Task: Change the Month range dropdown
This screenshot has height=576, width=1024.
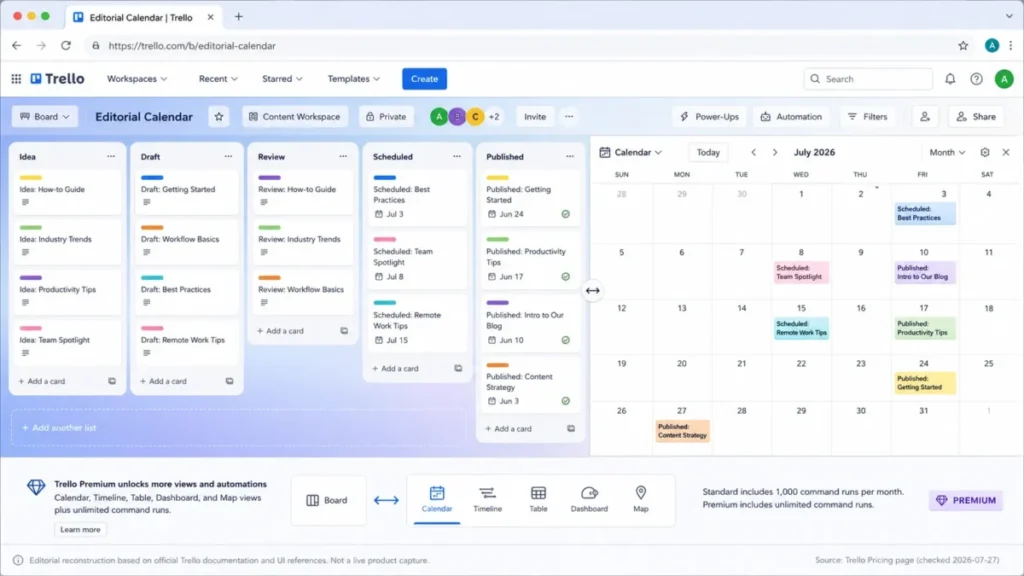Action: click(x=947, y=152)
